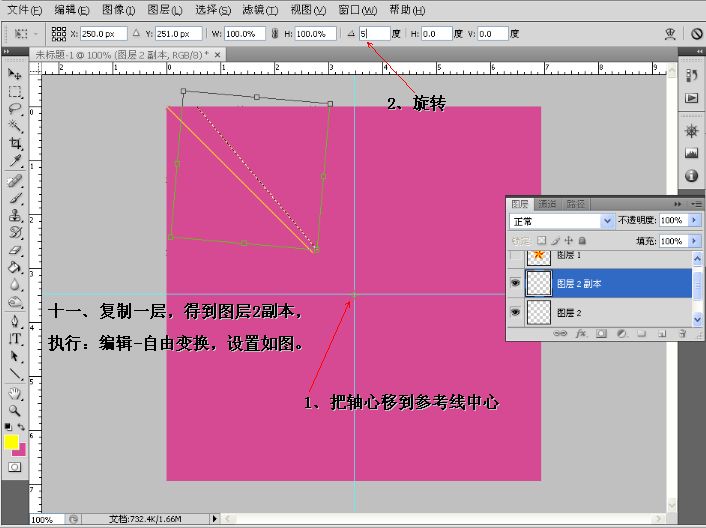Hide the 图层 2 副本 layer
706x528 pixels.
(x=515, y=283)
